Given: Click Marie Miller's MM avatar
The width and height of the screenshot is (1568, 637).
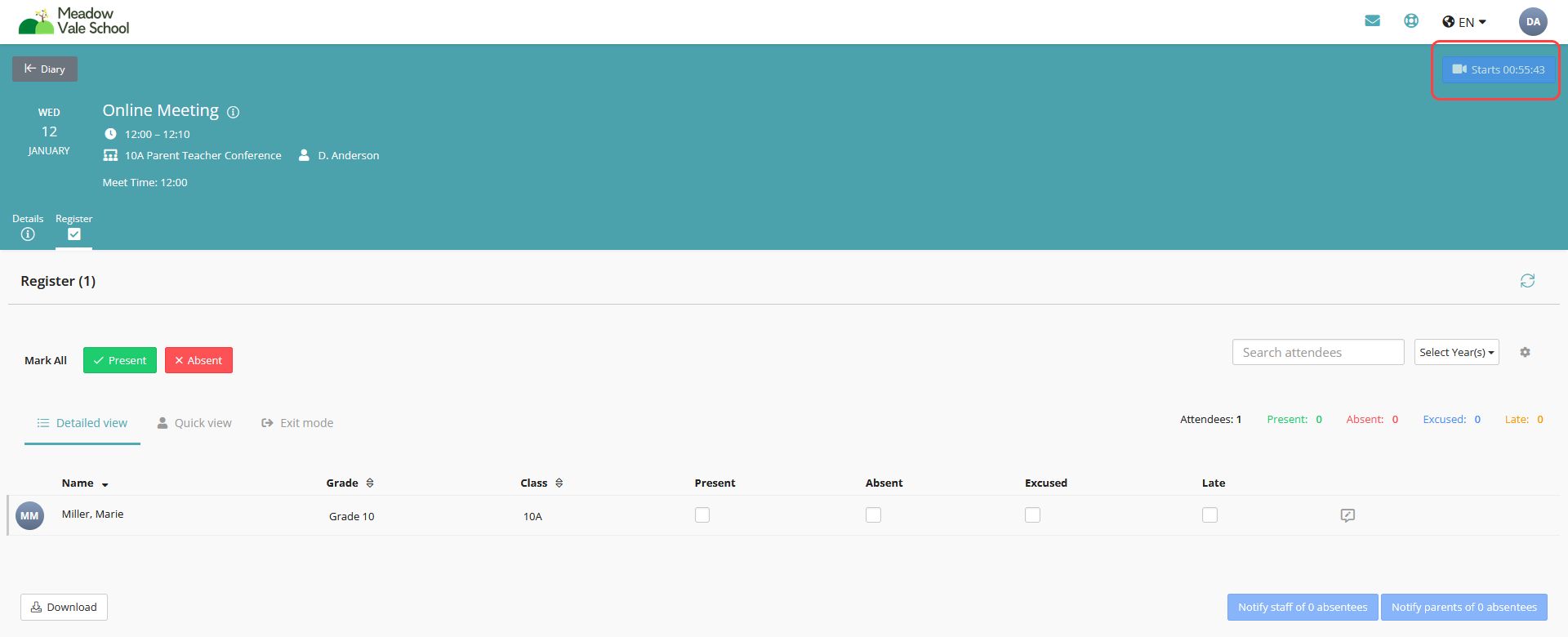Looking at the screenshot, I should (30, 515).
